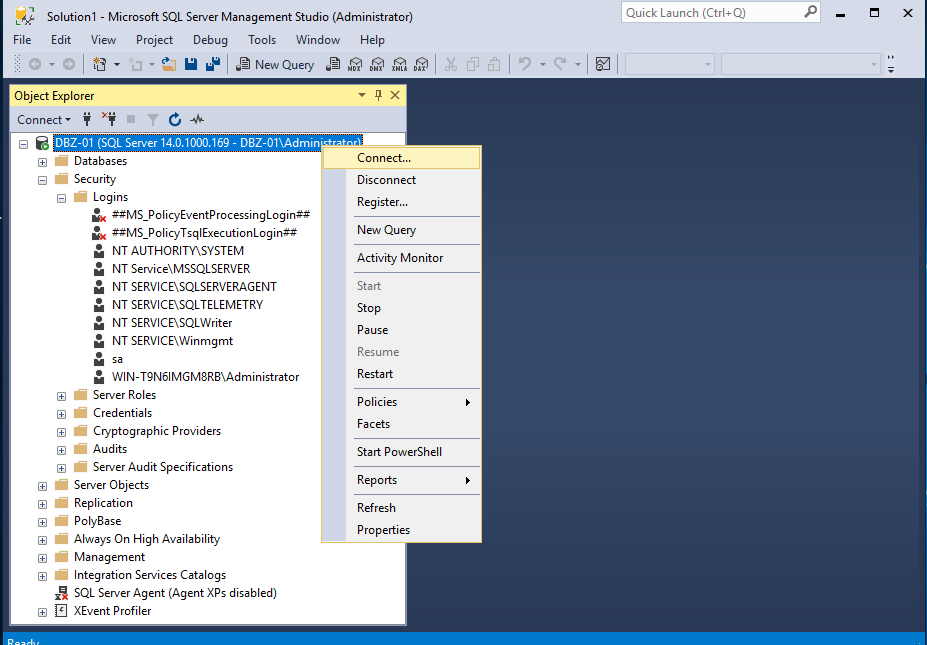Image resolution: width=927 pixels, height=645 pixels.
Task: Open the Help menu
Action: click(x=372, y=40)
